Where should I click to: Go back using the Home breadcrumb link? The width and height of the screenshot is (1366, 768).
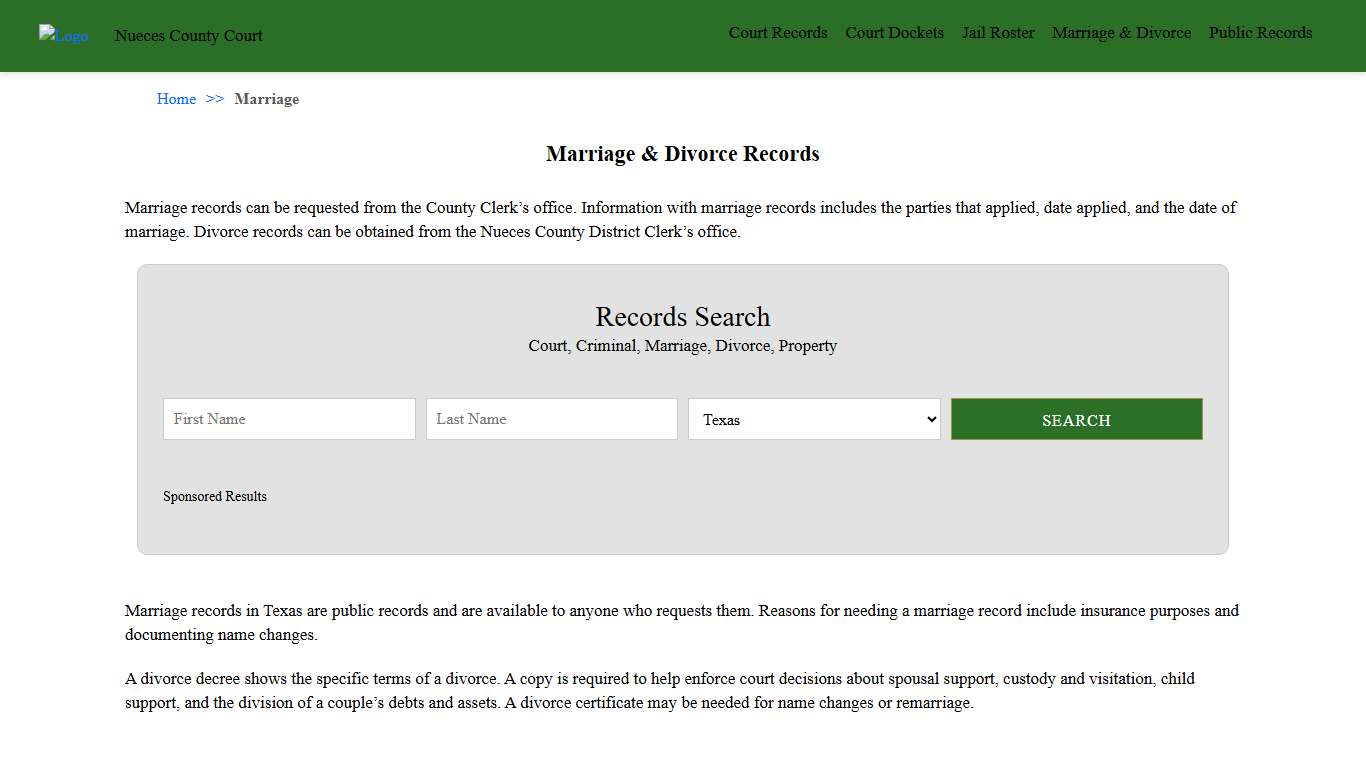click(176, 99)
